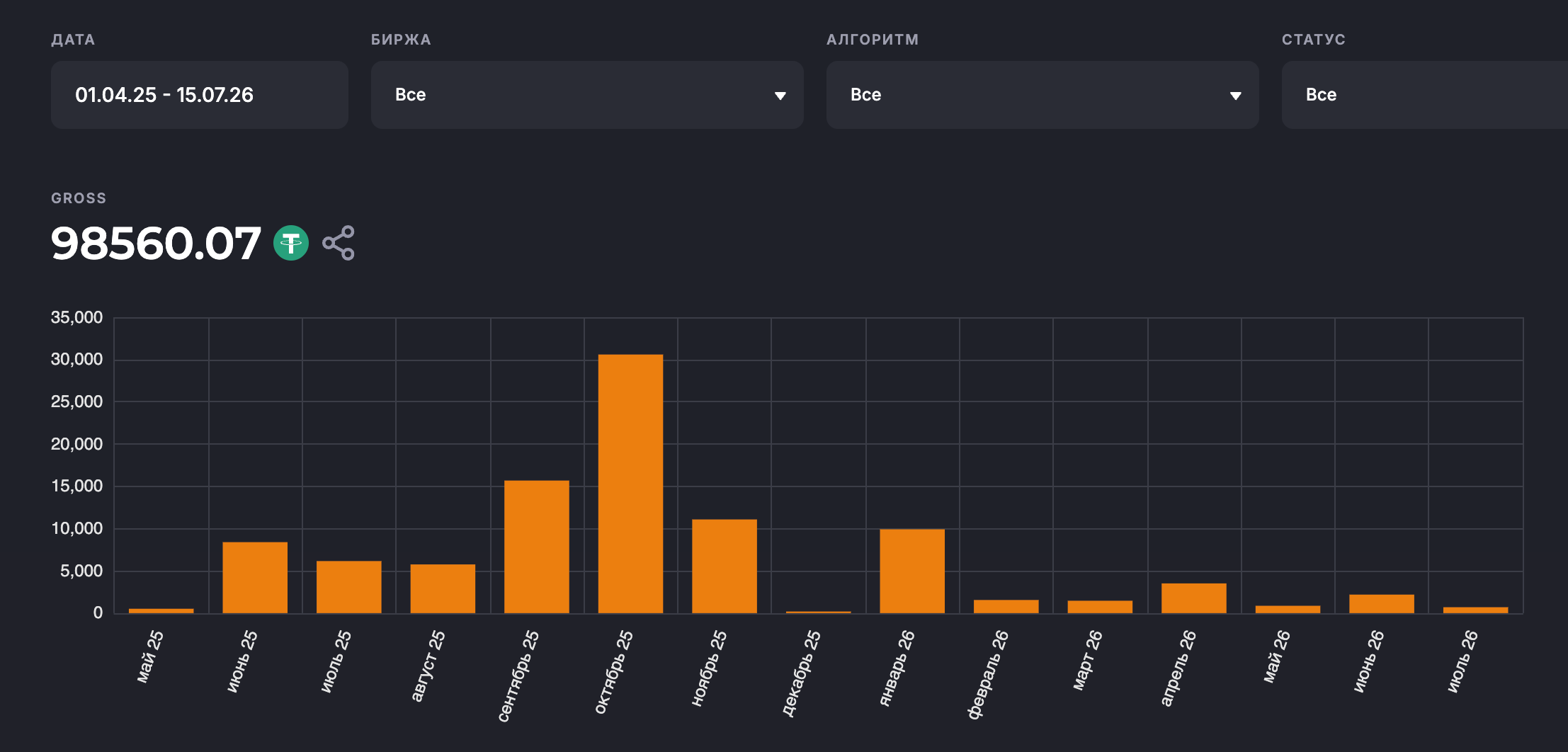Click the февраль 26 bar
This screenshot has height=752, width=1568.
(x=1006, y=606)
